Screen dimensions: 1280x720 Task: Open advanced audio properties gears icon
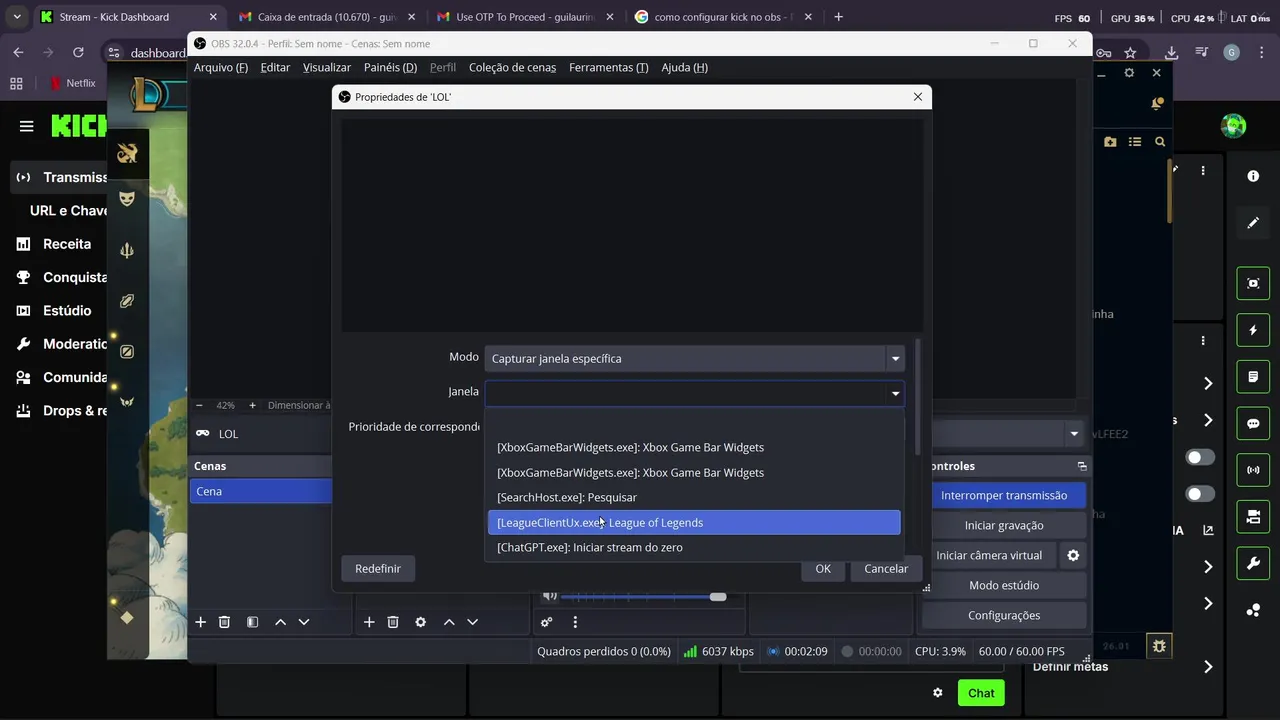click(x=546, y=622)
